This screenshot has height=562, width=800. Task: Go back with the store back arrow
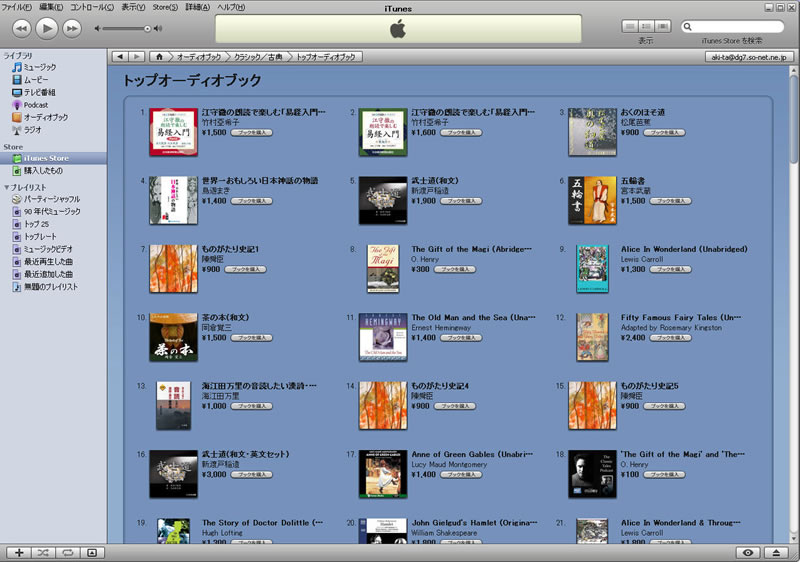click(119, 57)
